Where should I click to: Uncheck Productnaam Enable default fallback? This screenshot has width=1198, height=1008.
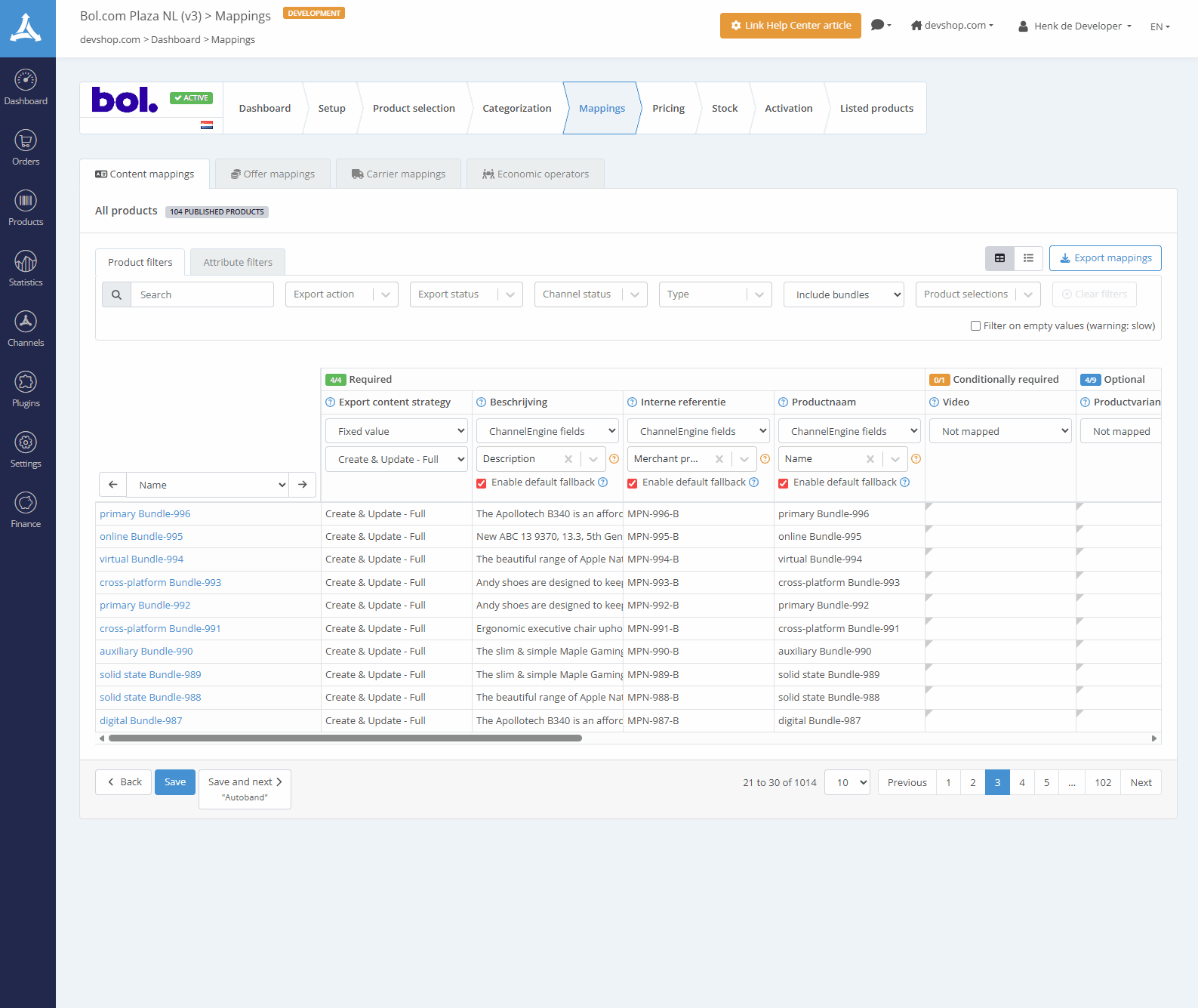point(784,483)
